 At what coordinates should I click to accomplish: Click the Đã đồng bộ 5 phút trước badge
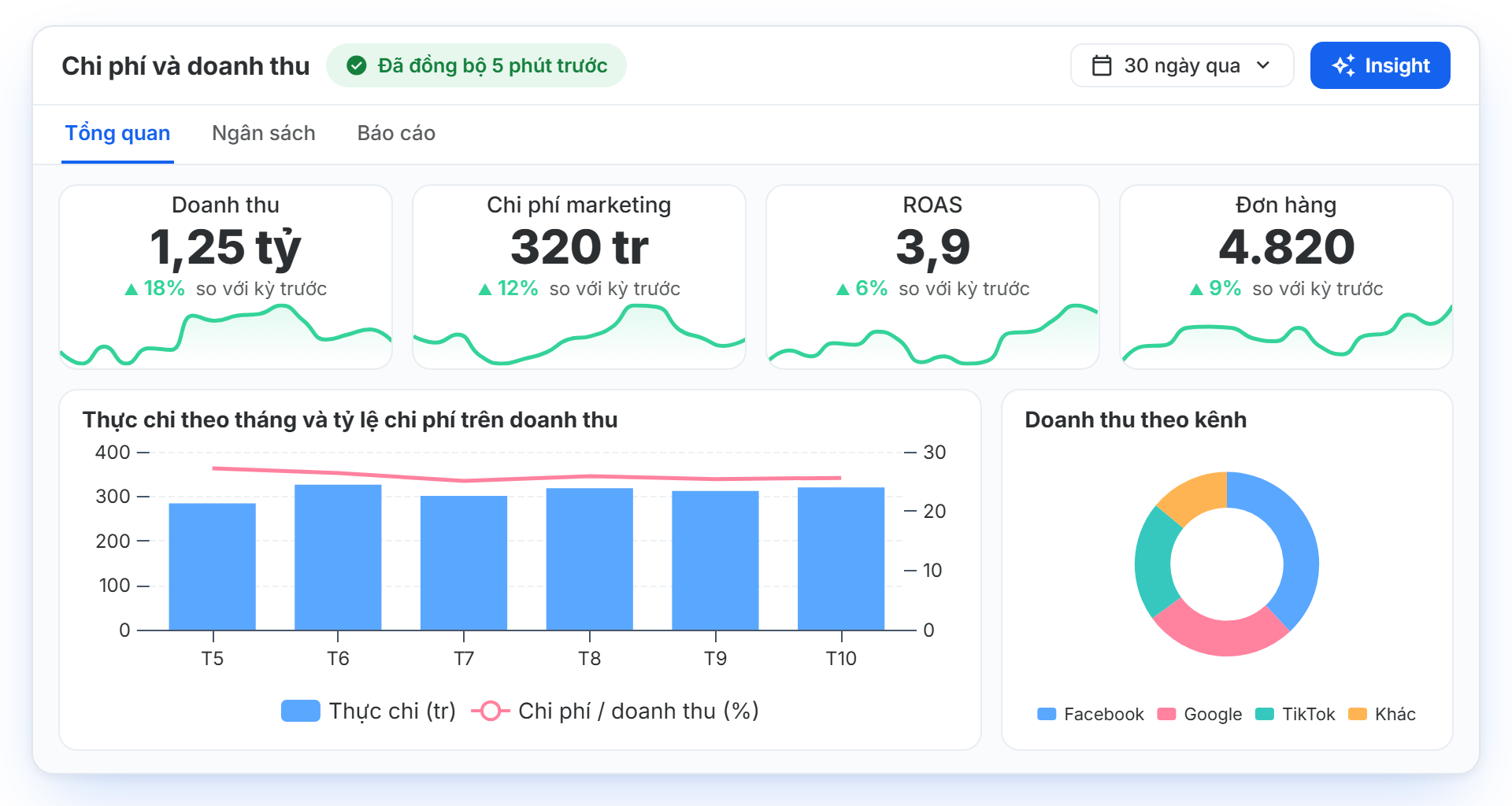tap(476, 65)
